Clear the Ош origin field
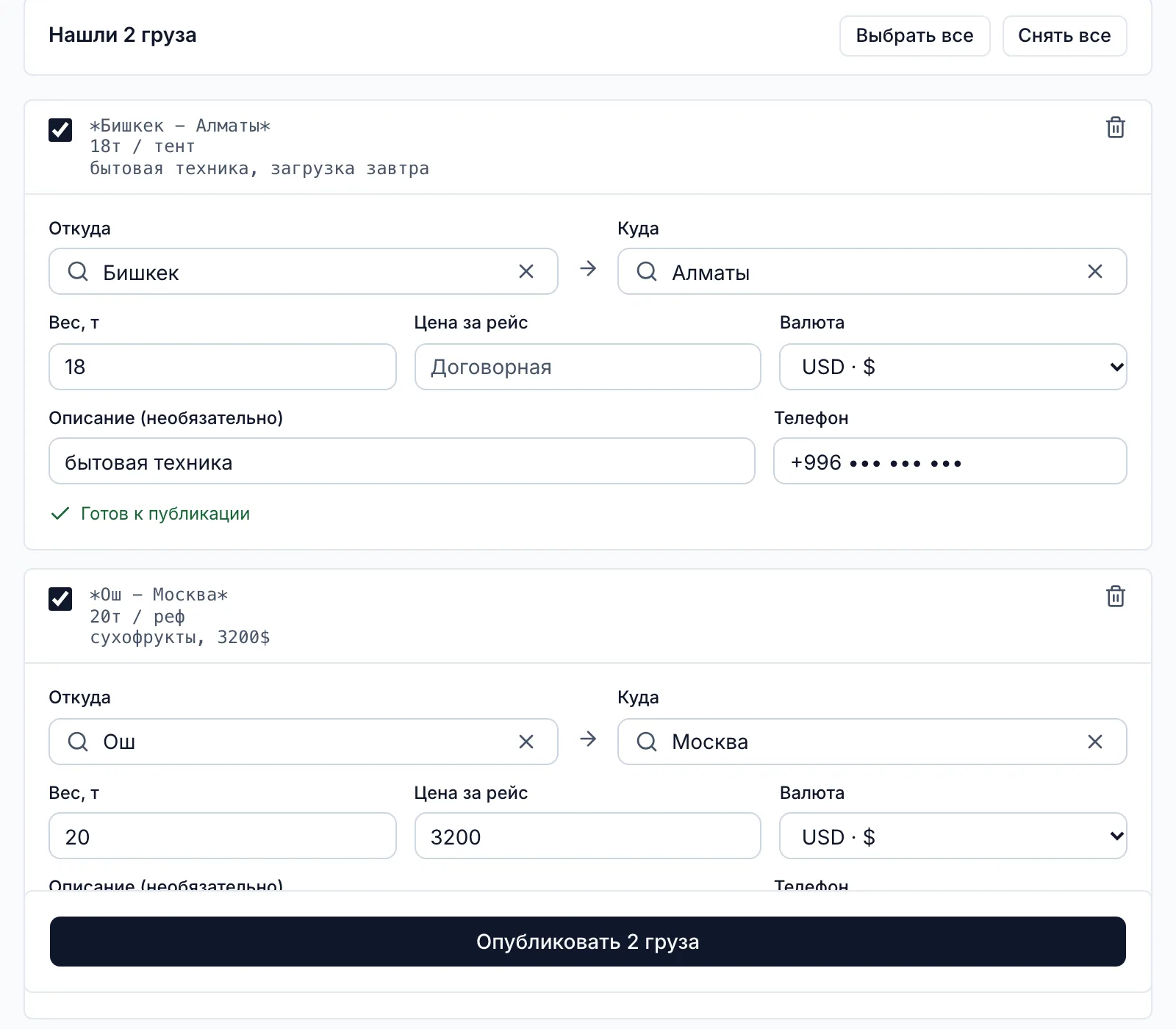Image resolution: width=1176 pixels, height=1029 pixels. coord(526,742)
